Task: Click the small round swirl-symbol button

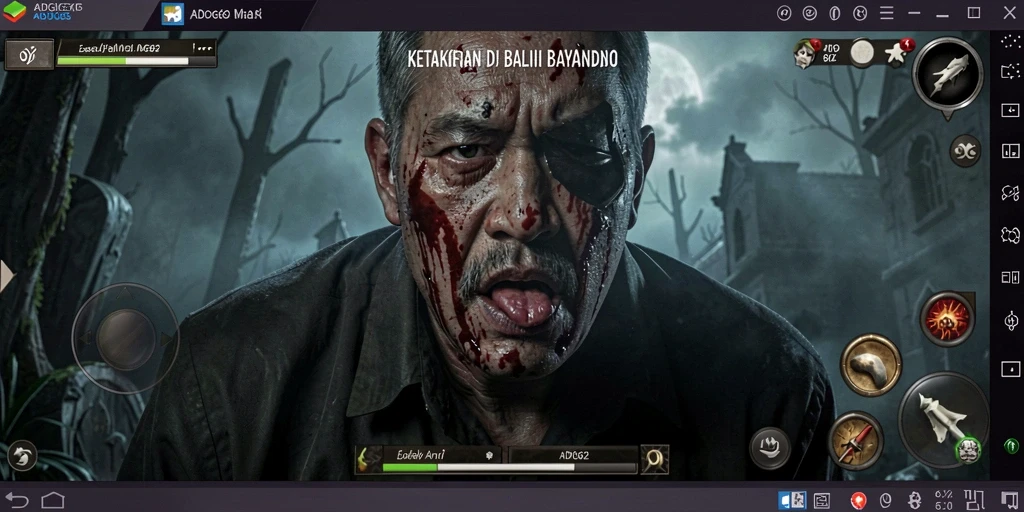Action: pos(965,152)
